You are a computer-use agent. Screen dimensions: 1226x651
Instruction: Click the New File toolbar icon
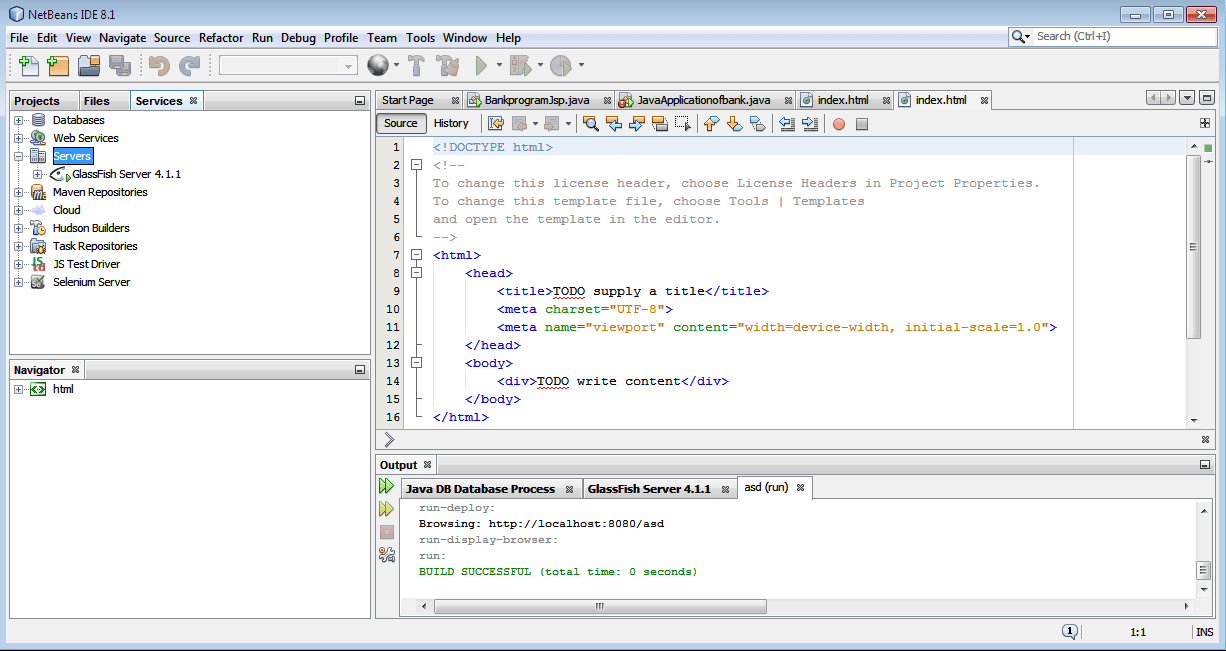(x=29, y=66)
